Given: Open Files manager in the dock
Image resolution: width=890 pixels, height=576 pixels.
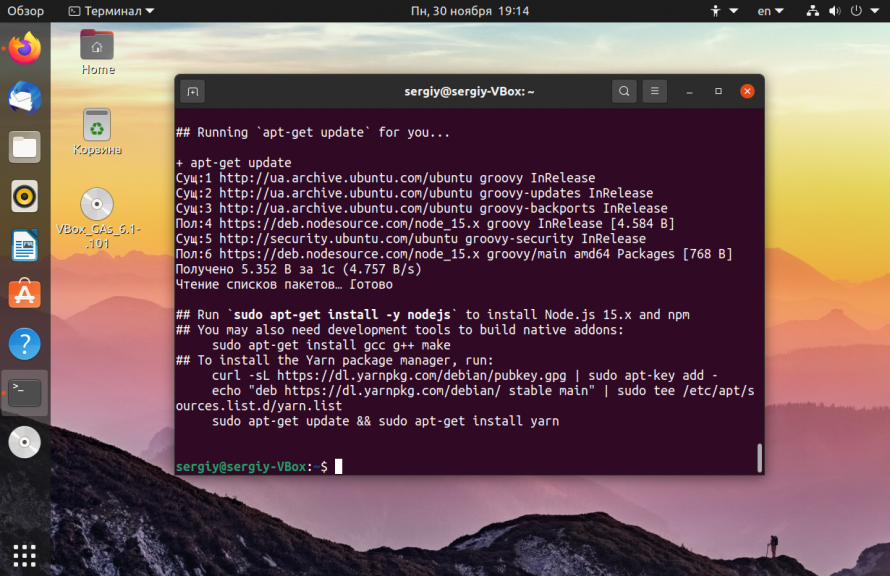Looking at the screenshot, I should click(24, 148).
